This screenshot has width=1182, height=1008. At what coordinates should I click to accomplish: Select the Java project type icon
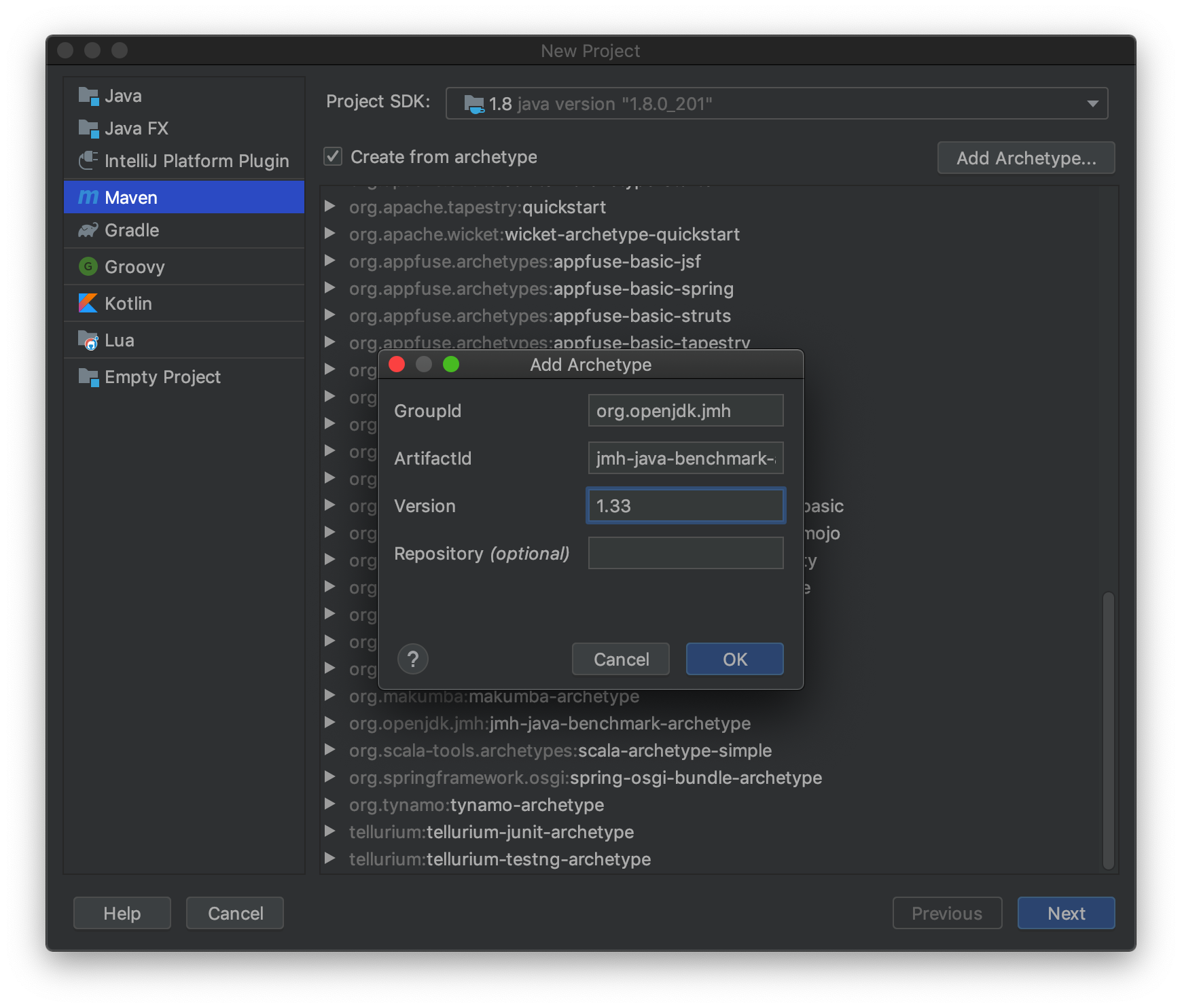pyautogui.click(x=88, y=96)
